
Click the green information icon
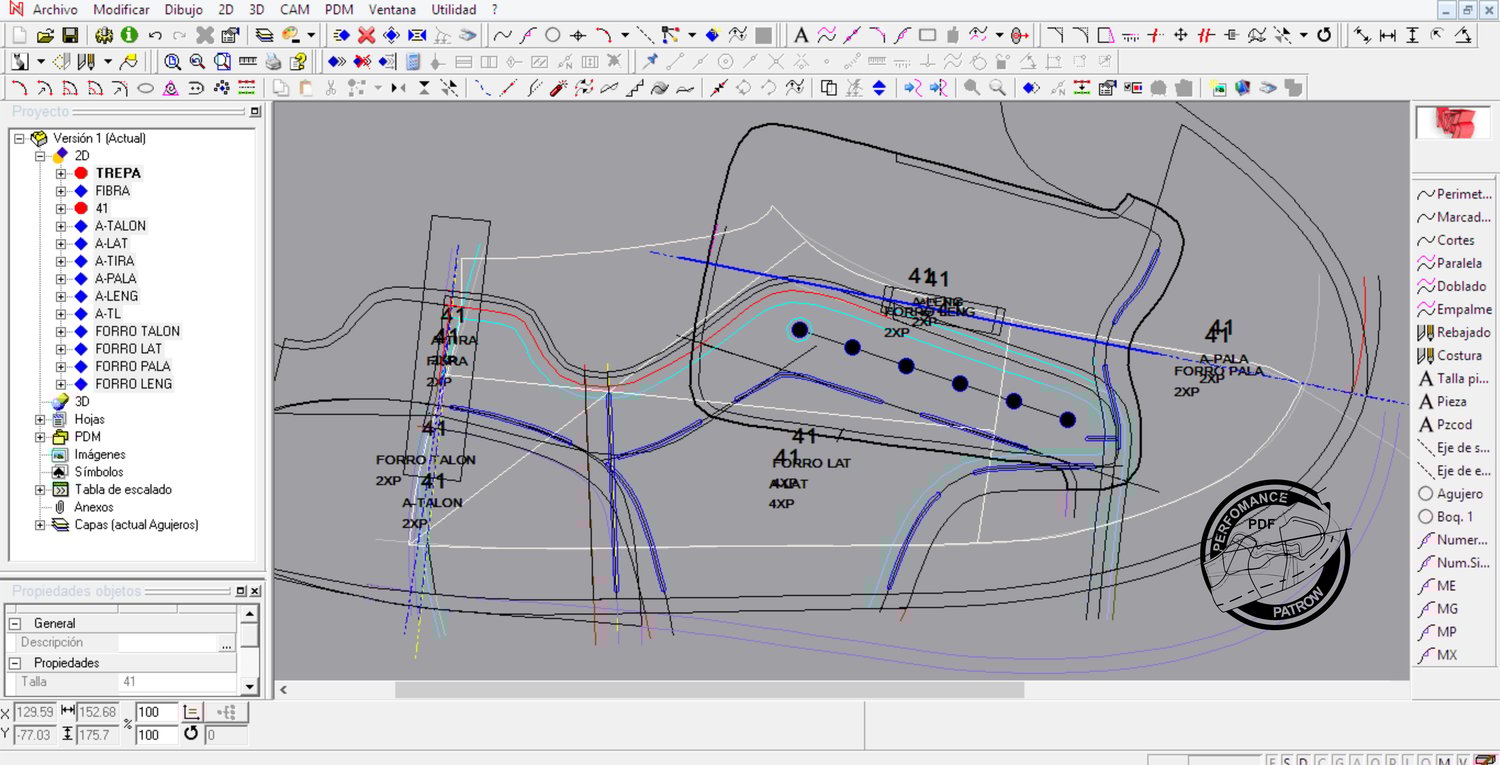[129, 35]
